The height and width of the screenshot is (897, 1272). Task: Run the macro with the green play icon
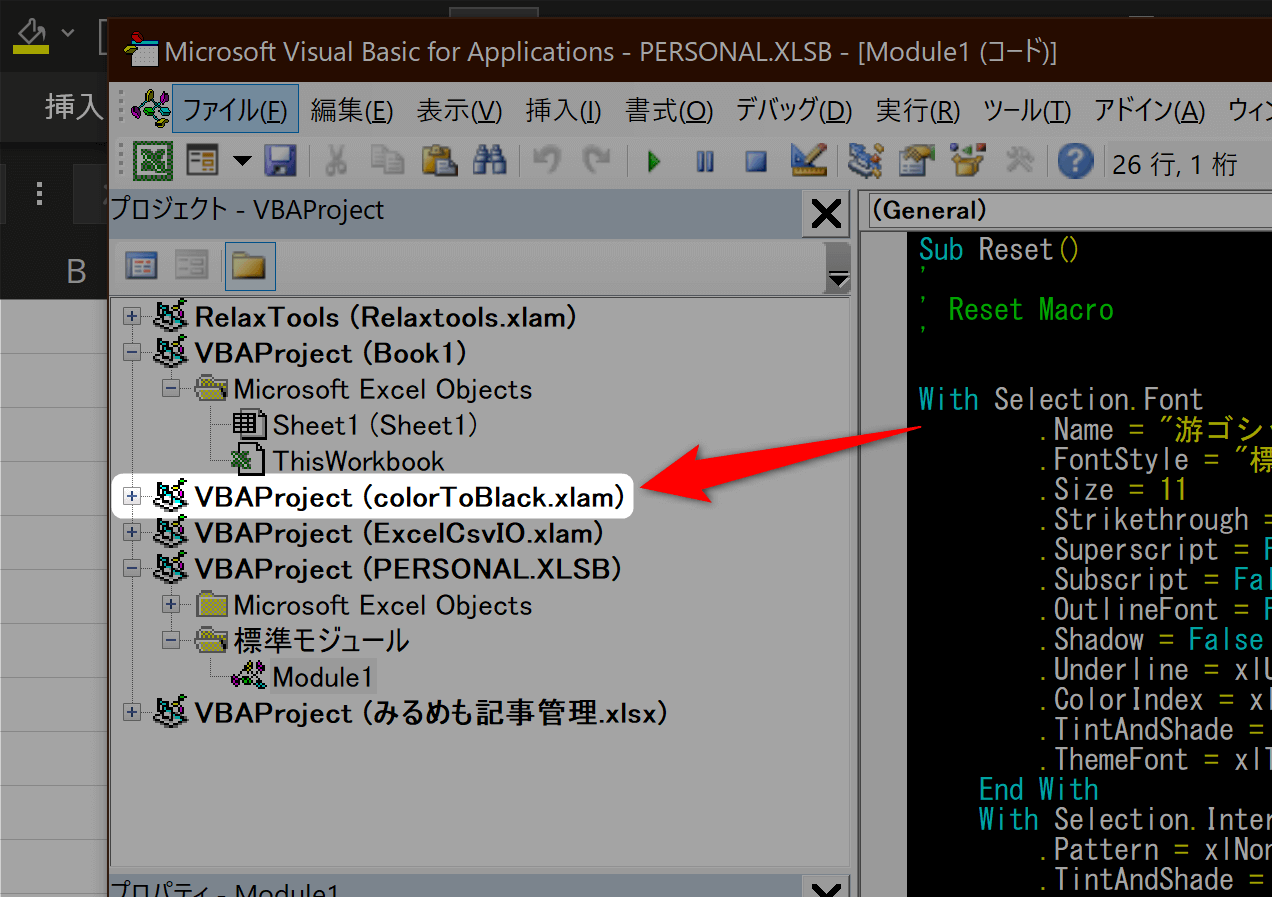tap(654, 161)
